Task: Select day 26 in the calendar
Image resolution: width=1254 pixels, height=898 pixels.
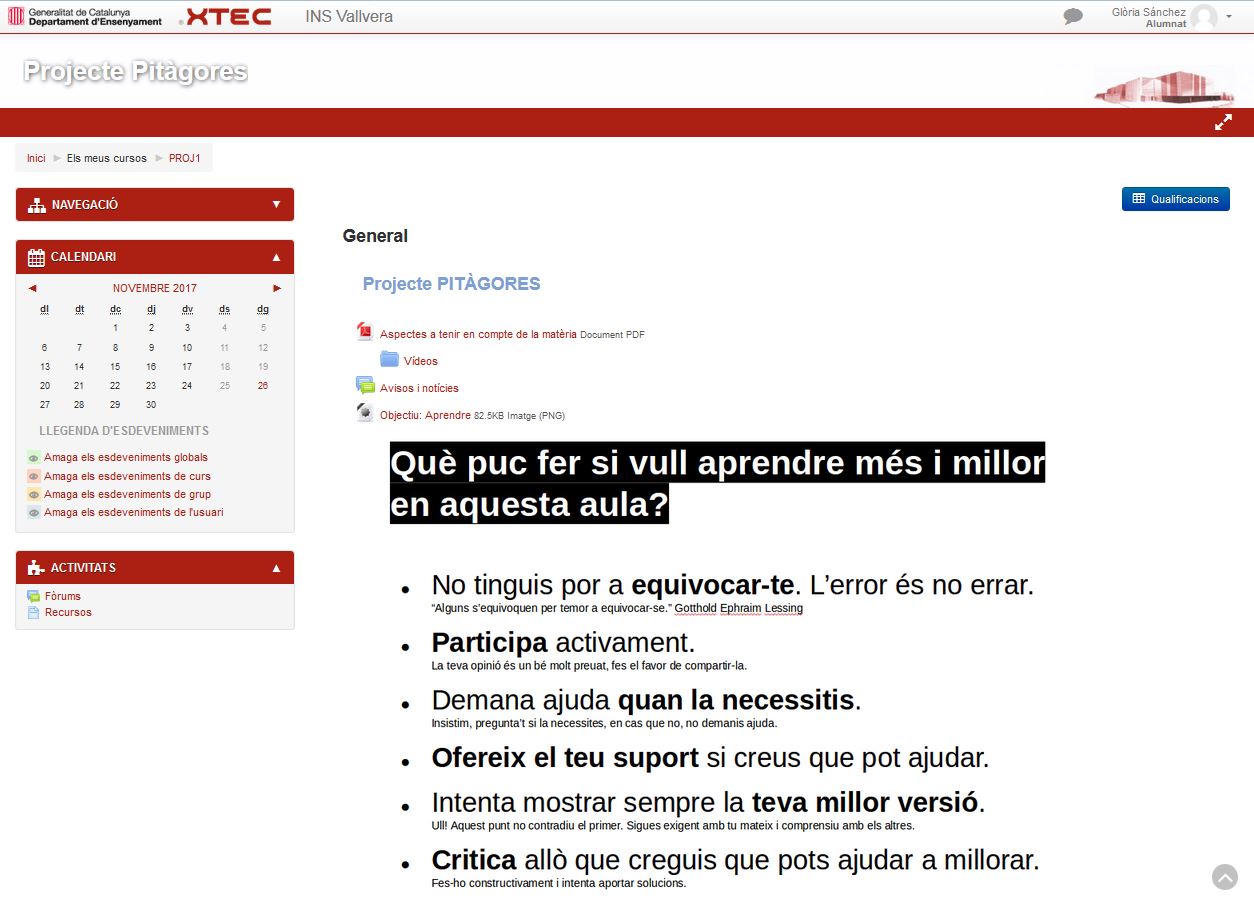Action: pyautogui.click(x=263, y=386)
